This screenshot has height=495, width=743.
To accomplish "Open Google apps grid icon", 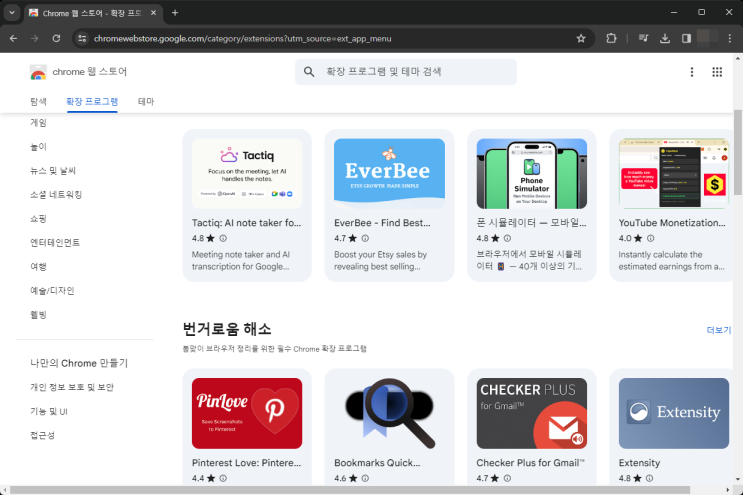I will [x=717, y=72].
